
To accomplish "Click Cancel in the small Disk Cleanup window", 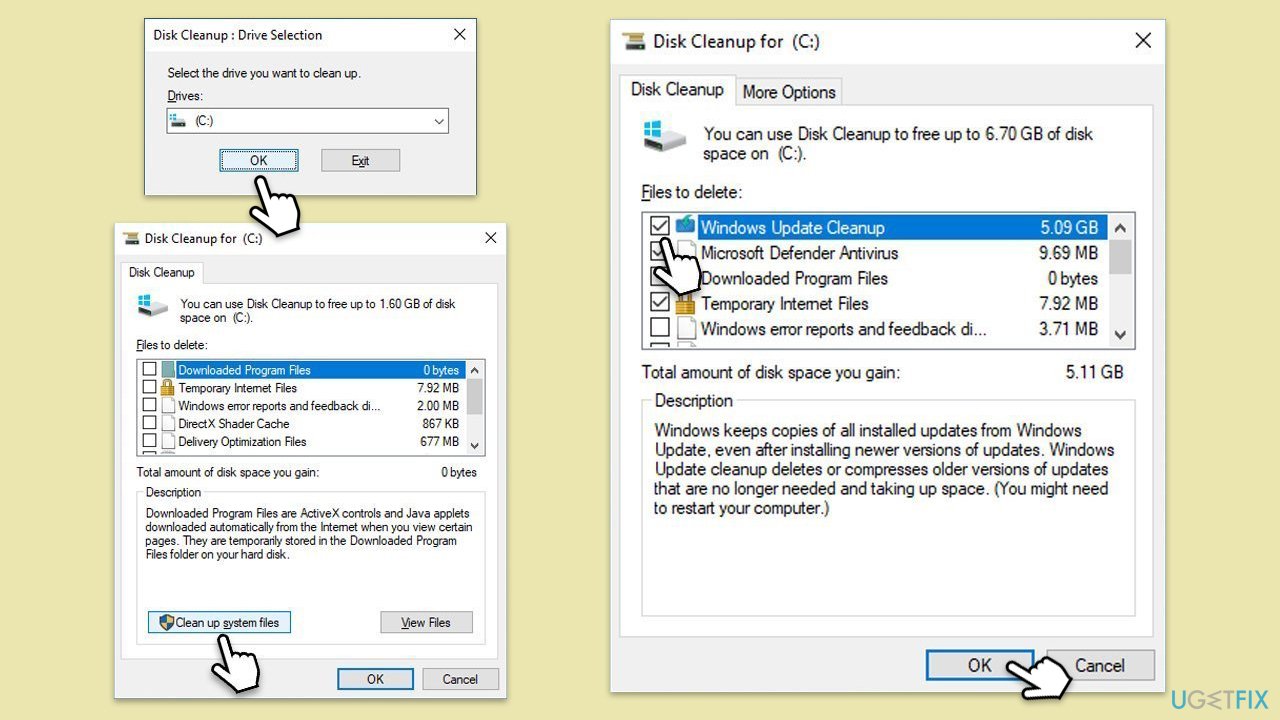I will [460, 679].
